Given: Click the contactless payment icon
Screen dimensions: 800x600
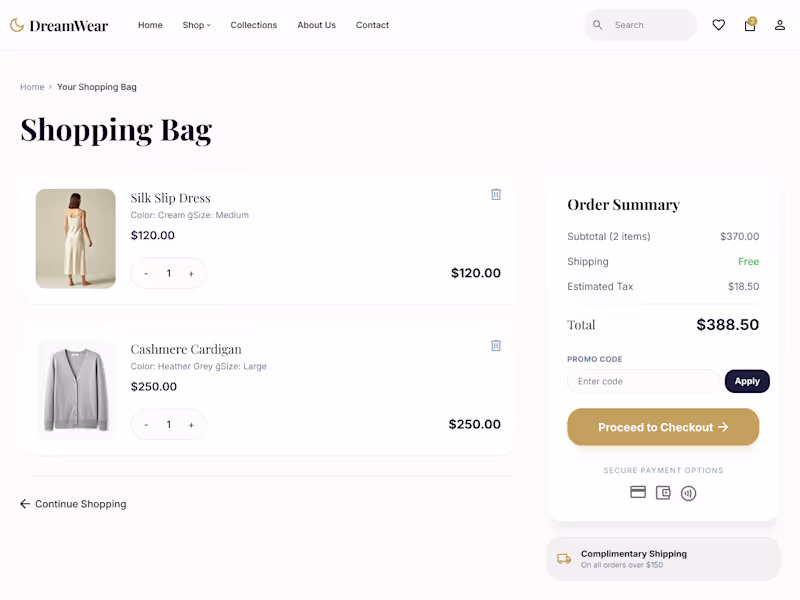Looking at the screenshot, I should point(688,492).
